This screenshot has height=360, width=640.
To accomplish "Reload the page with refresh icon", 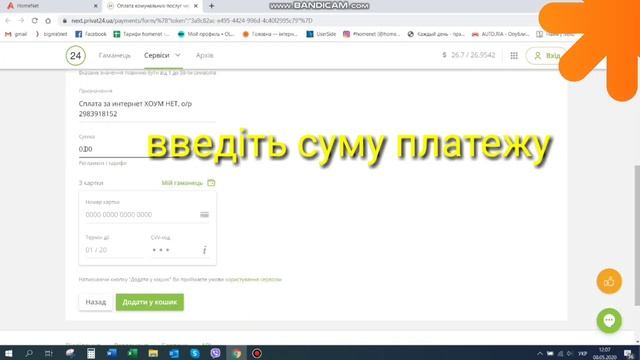I will (x=35, y=20).
